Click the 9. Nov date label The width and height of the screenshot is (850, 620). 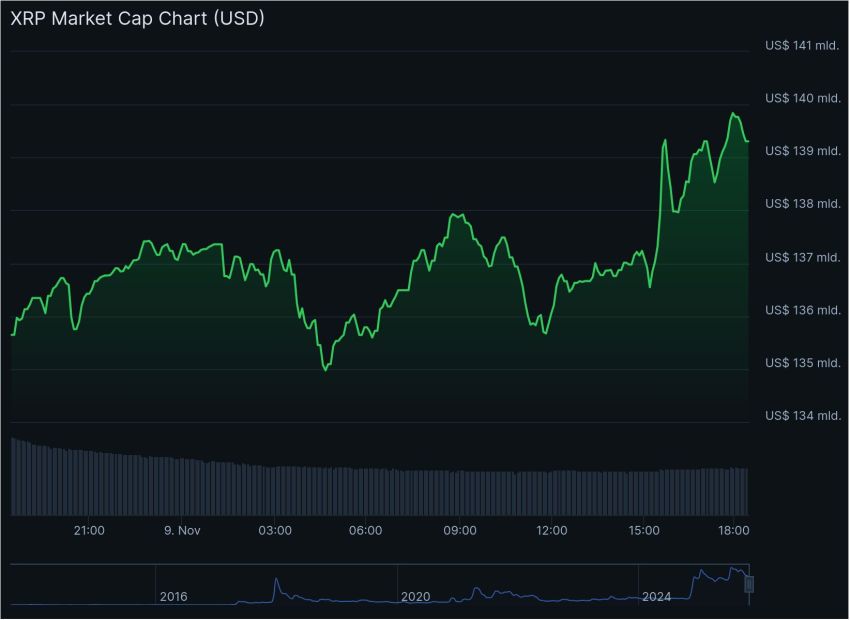tap(183, 531)
